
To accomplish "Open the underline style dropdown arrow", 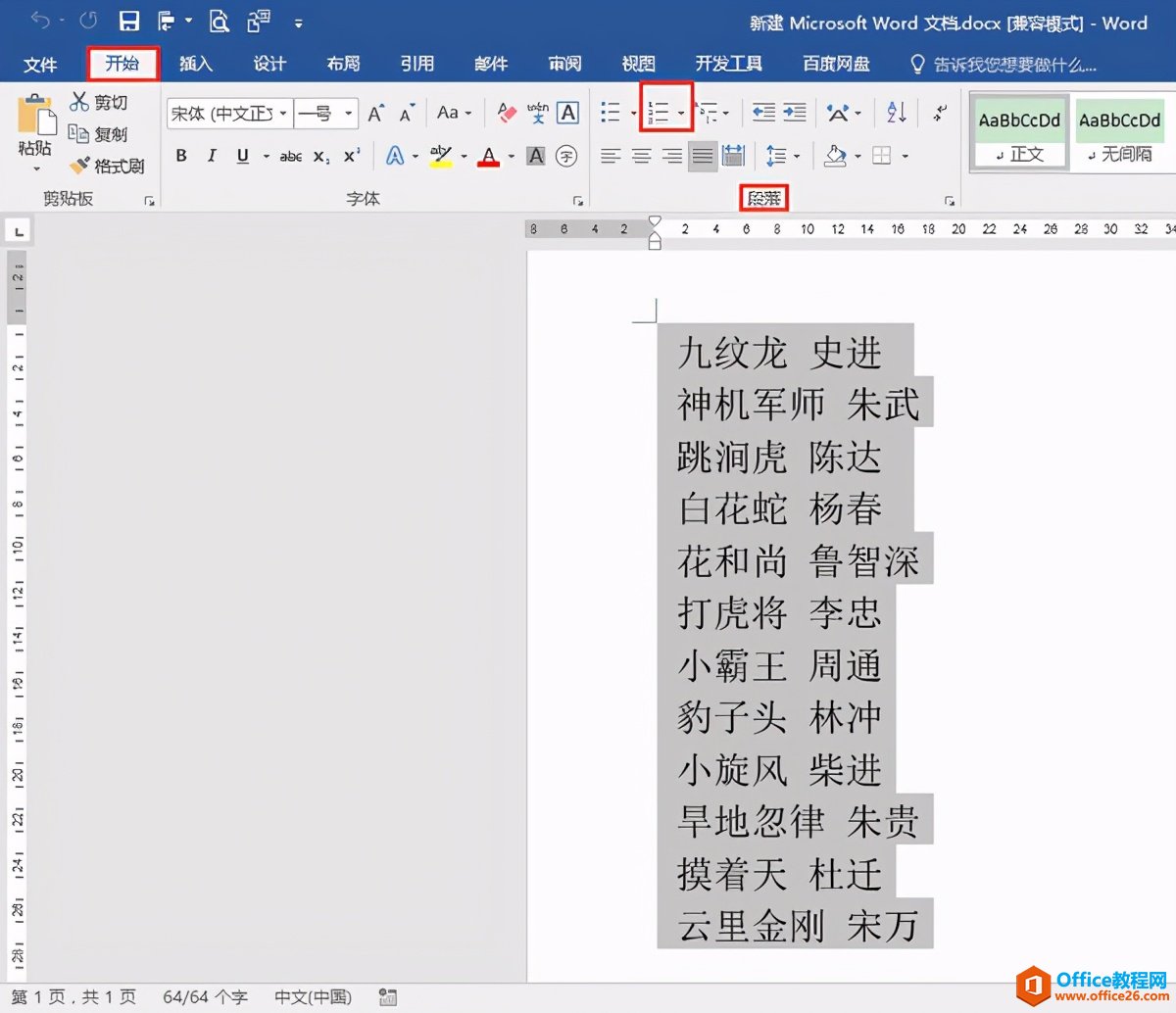I will point(266,156).
